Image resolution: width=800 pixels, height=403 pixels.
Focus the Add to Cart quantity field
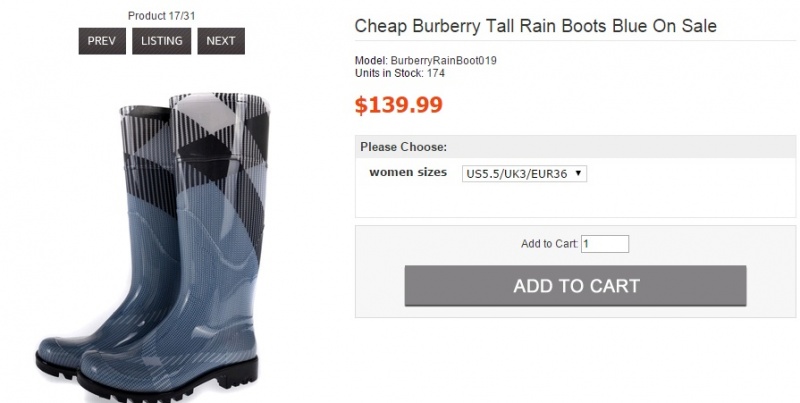605,244
